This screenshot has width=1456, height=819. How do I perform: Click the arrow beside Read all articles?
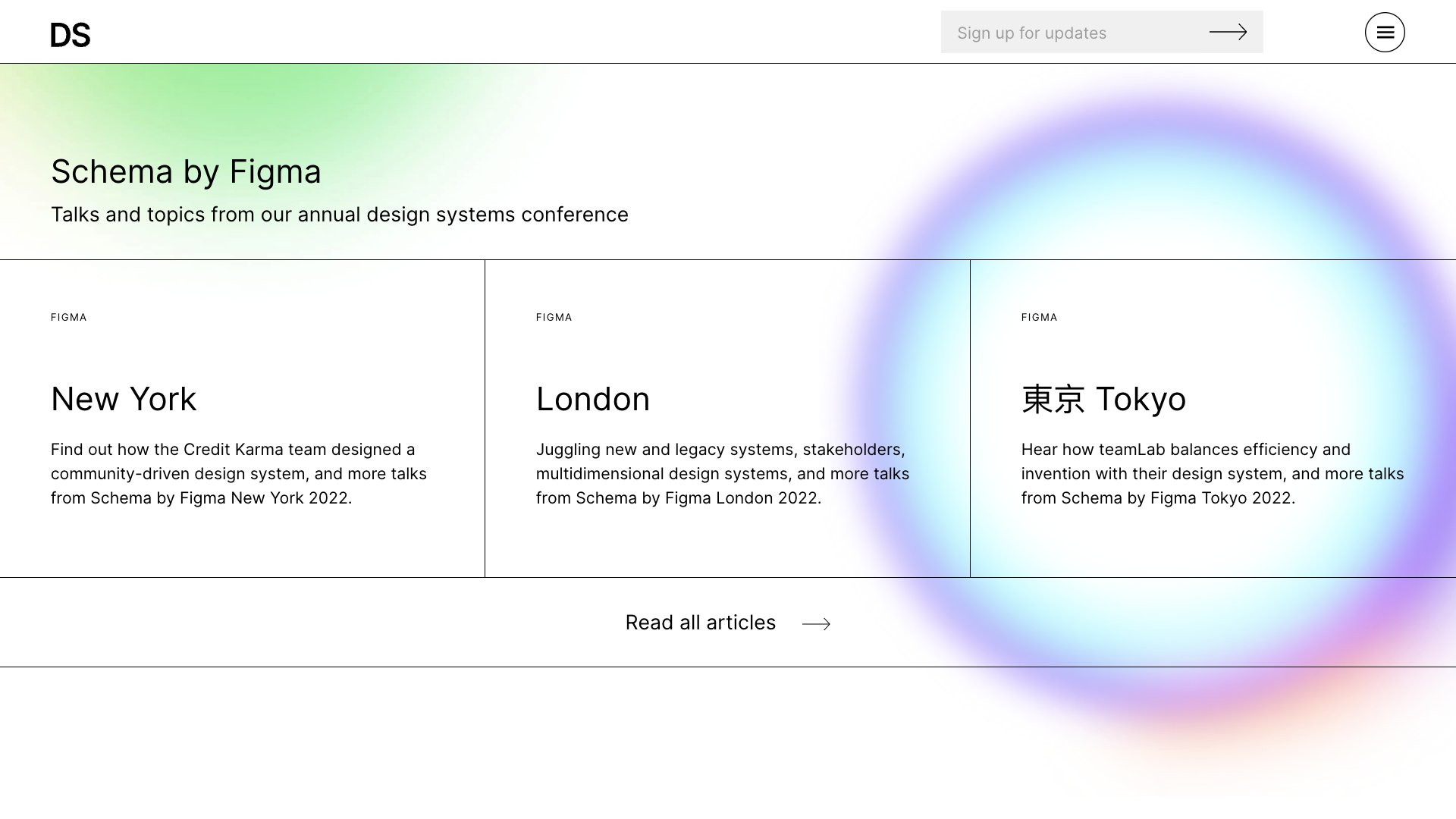816,623
